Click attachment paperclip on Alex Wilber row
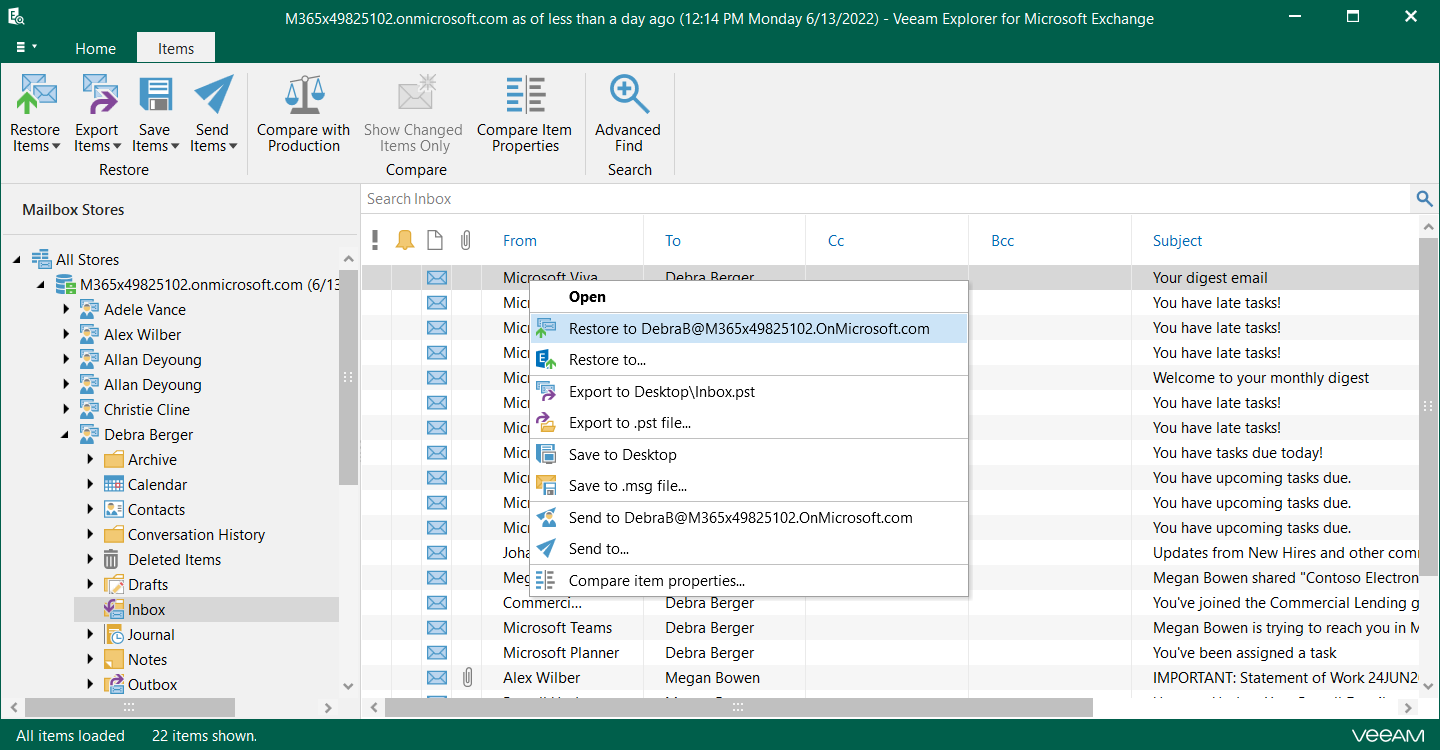This screenshot has width=1440, height=750. 466,678
